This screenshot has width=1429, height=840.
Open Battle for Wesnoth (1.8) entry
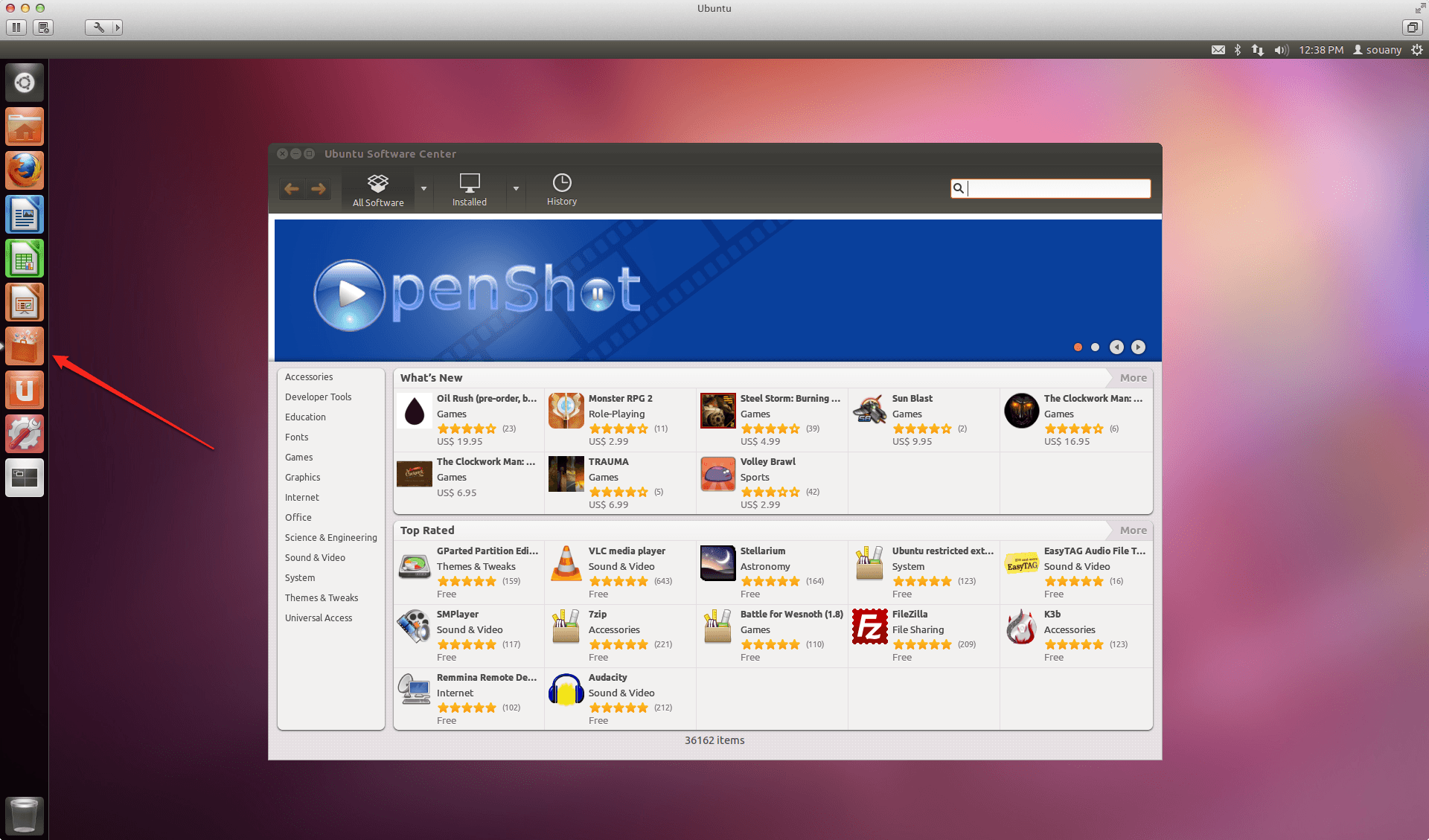(773, 636)
